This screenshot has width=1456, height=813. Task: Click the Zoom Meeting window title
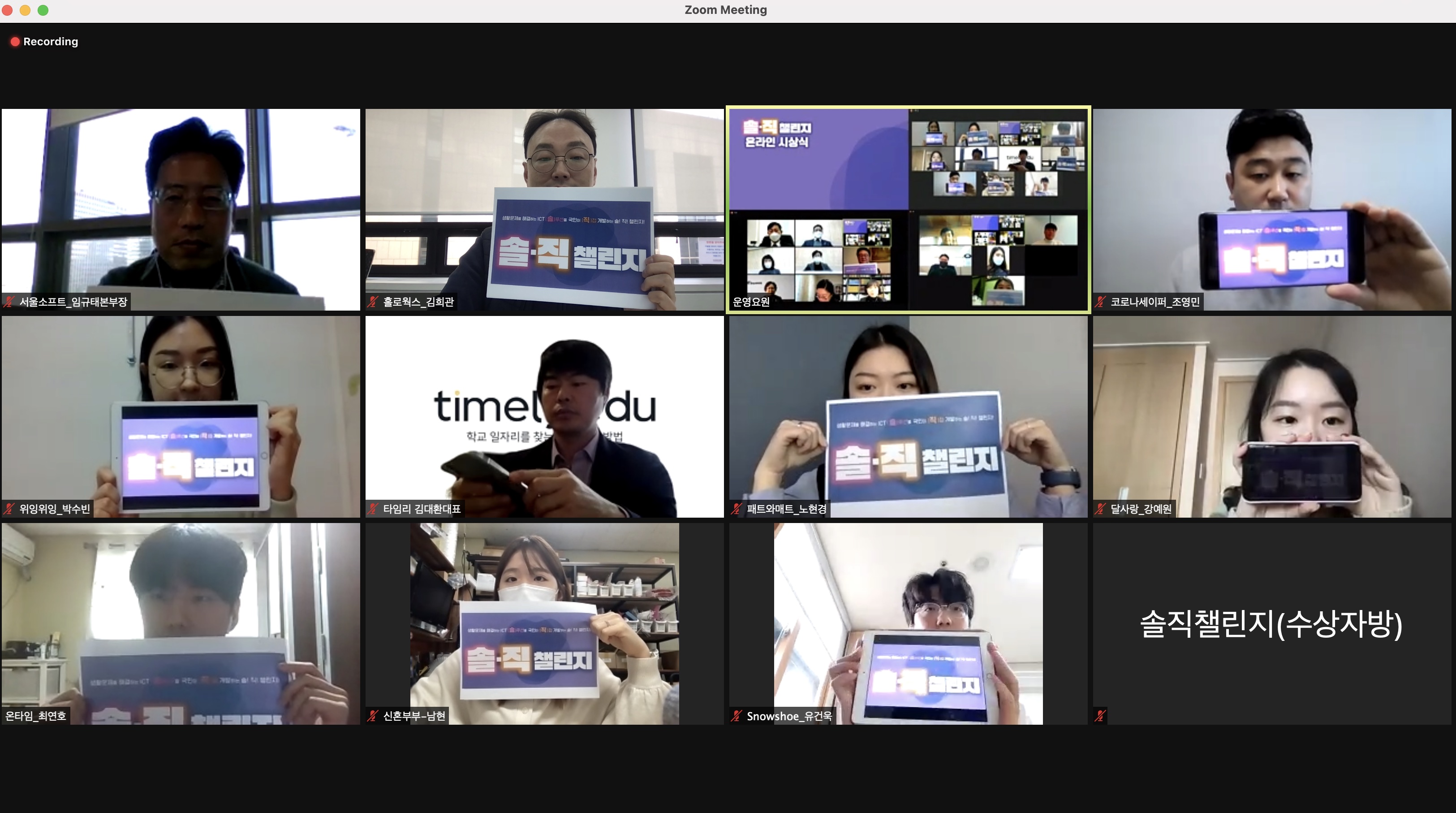click(x=725, y=10)
